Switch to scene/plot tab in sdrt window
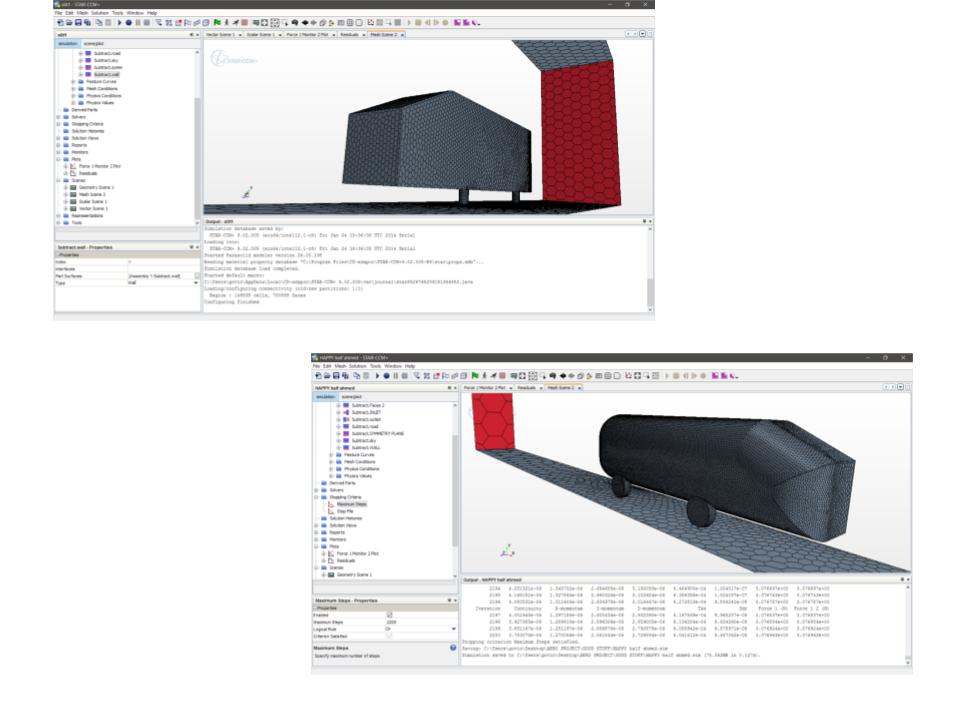 tap(95, 44)
